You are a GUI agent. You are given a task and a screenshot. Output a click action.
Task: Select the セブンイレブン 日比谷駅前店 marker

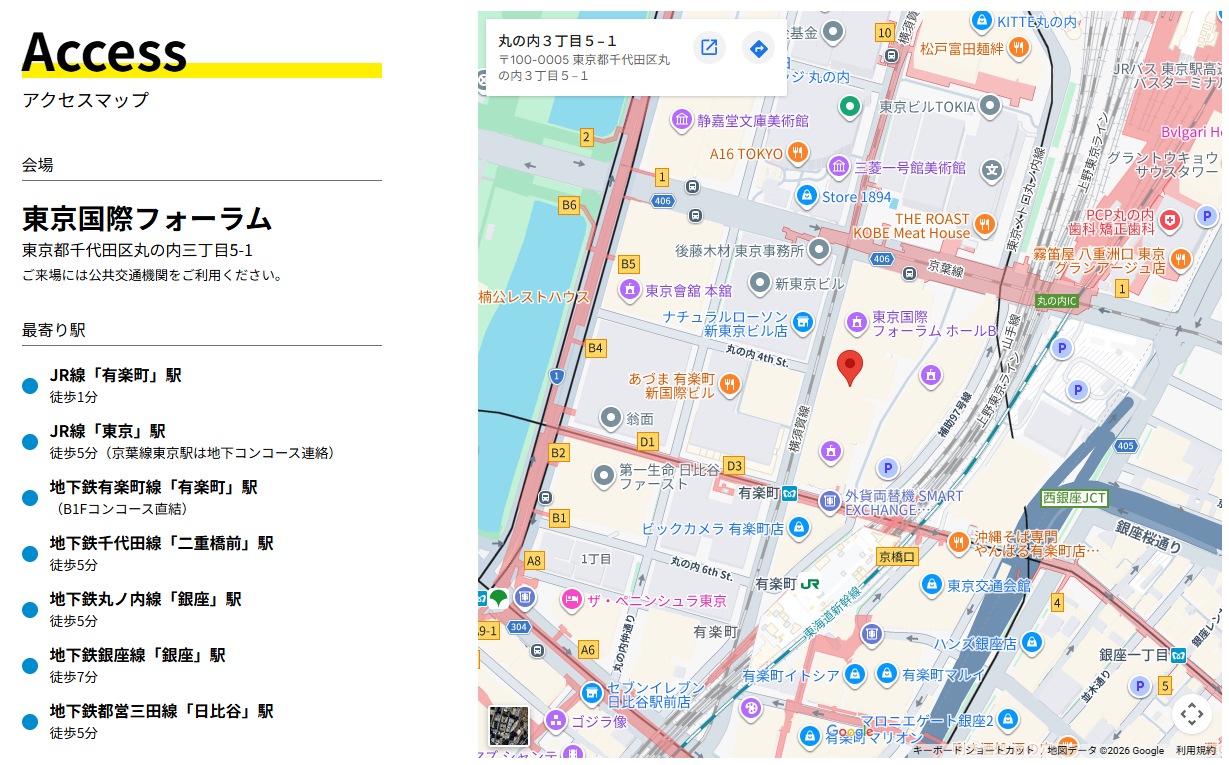coord(592,692)
